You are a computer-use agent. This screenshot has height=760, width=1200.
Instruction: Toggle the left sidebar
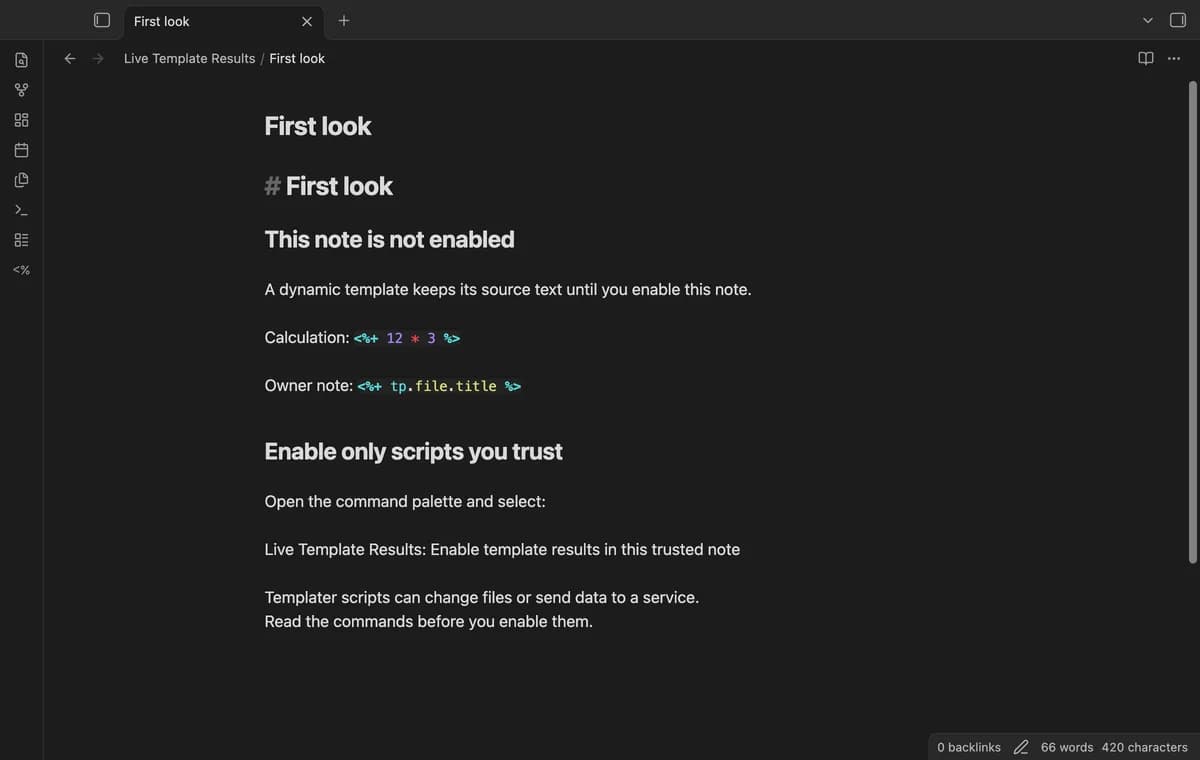[101, 20]
